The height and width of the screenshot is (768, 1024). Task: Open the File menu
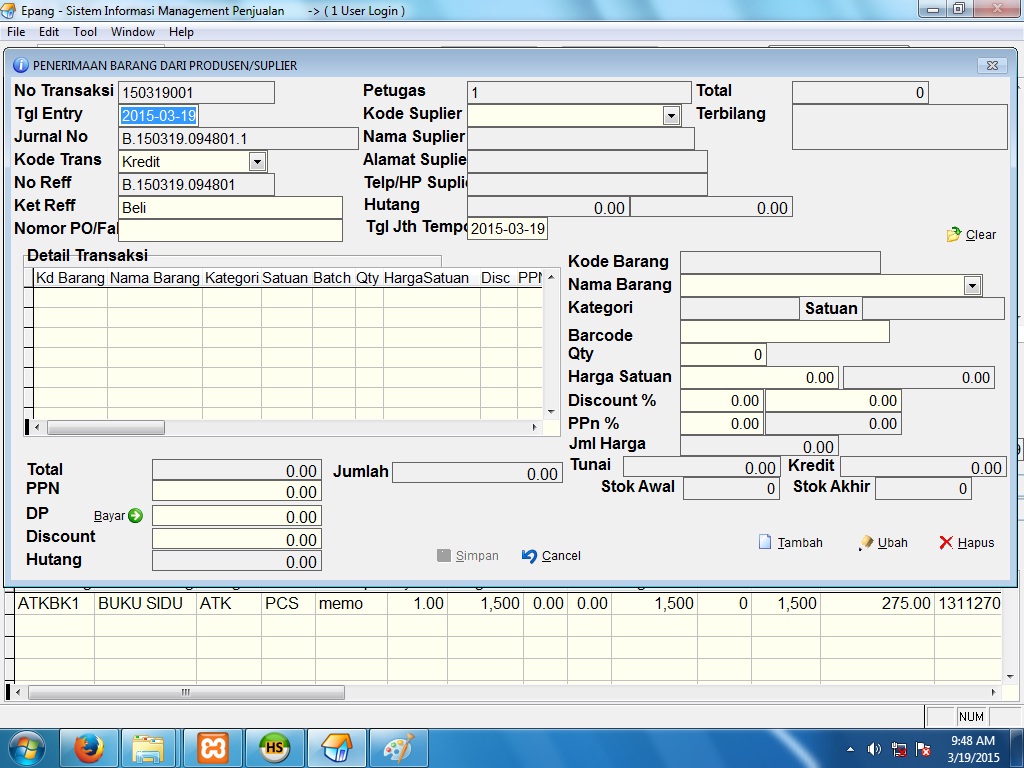click(x=16, y=32)
